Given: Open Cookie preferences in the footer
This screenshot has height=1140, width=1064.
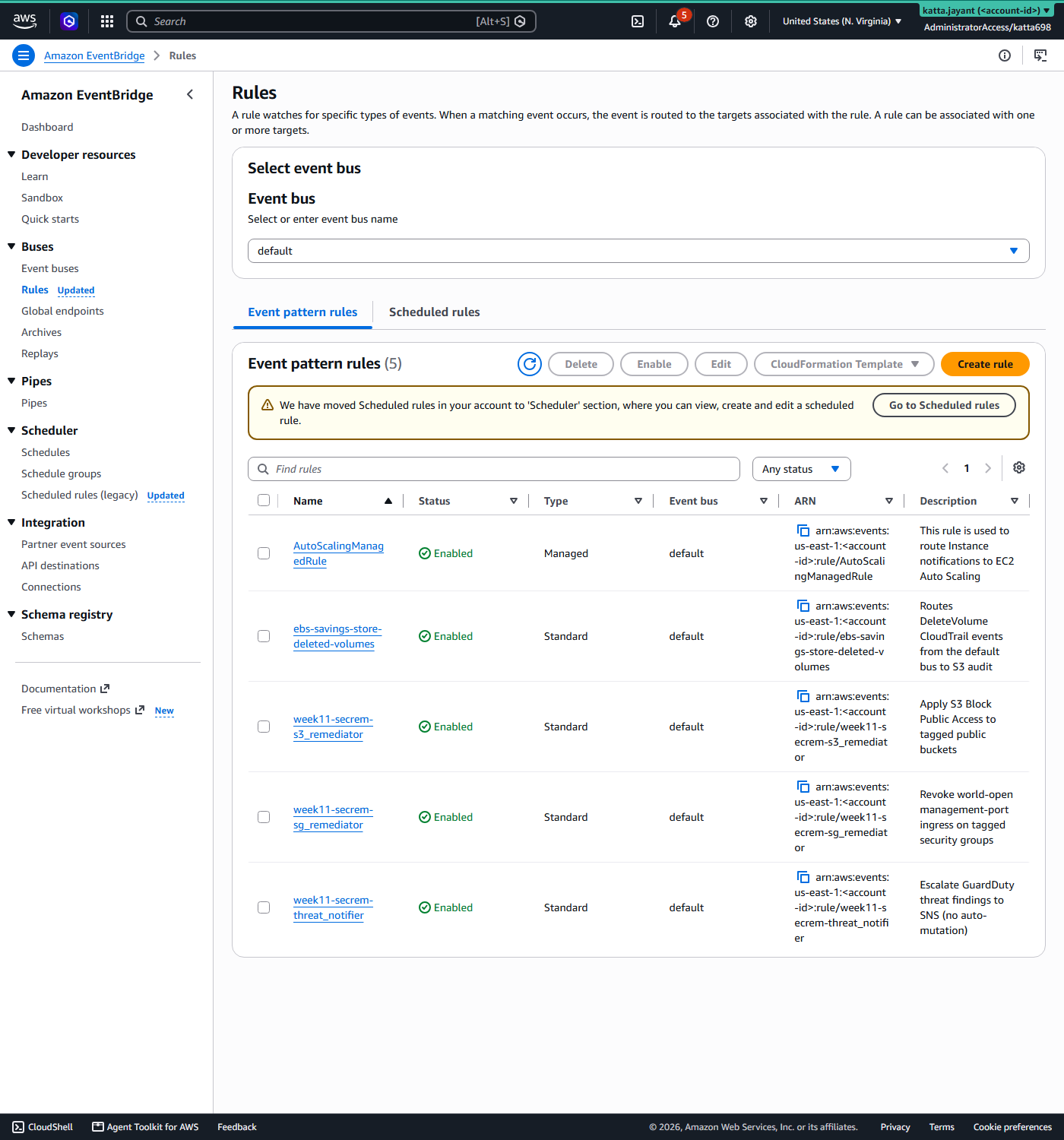Looking at the screenshot, I should coord(1012,1127).
